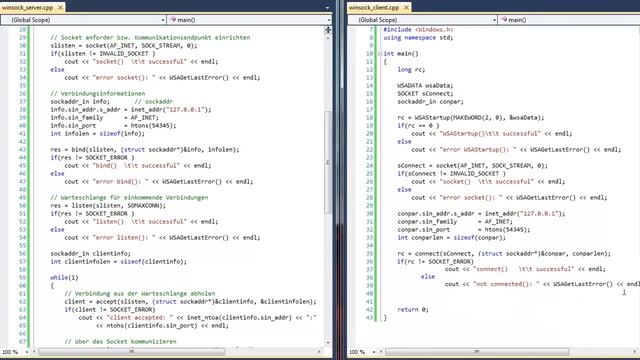640x360 pixels.
Task: Click the server pane scroll-up arrow
Action: tap(328, 38)
